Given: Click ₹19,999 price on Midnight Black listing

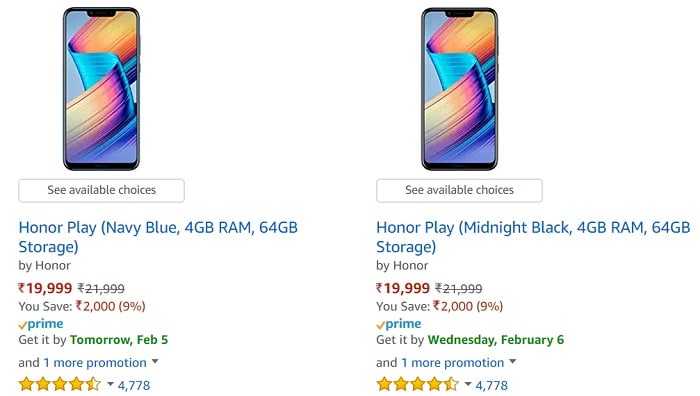Looking at the screenshot, I should point(403,288).
